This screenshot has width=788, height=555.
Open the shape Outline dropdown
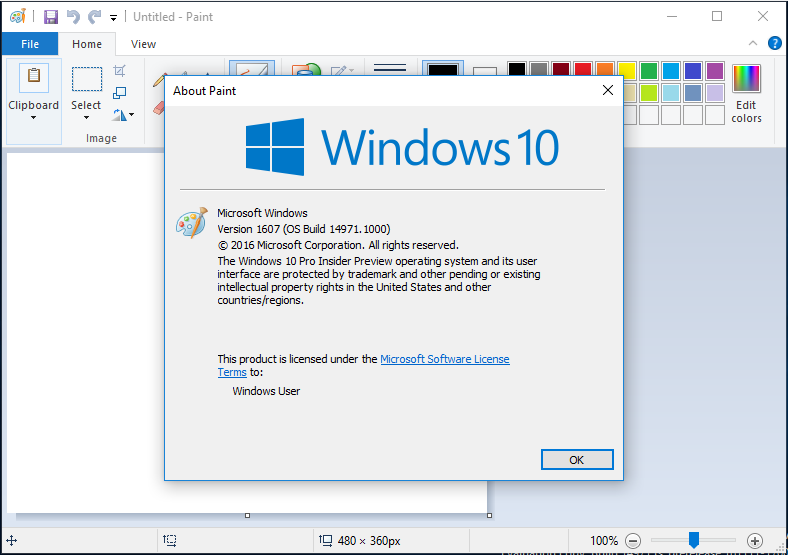pyautogui.click(x=342, y=70)
